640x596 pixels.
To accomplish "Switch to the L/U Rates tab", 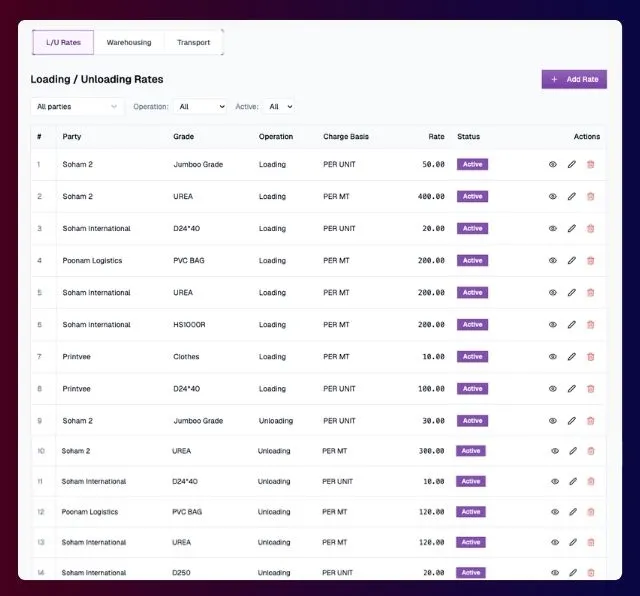I will pyautogui.click(x=63, y=42).
